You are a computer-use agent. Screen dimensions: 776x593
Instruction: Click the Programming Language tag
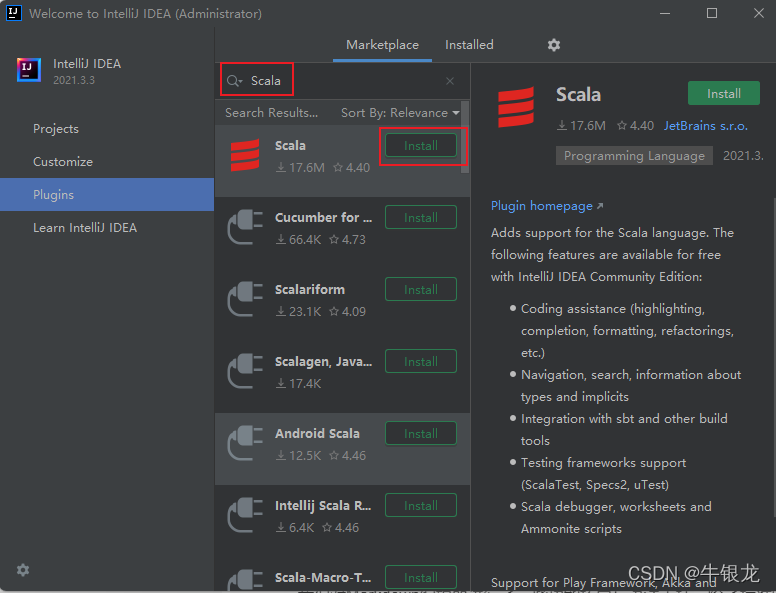(x=634, y=155)
